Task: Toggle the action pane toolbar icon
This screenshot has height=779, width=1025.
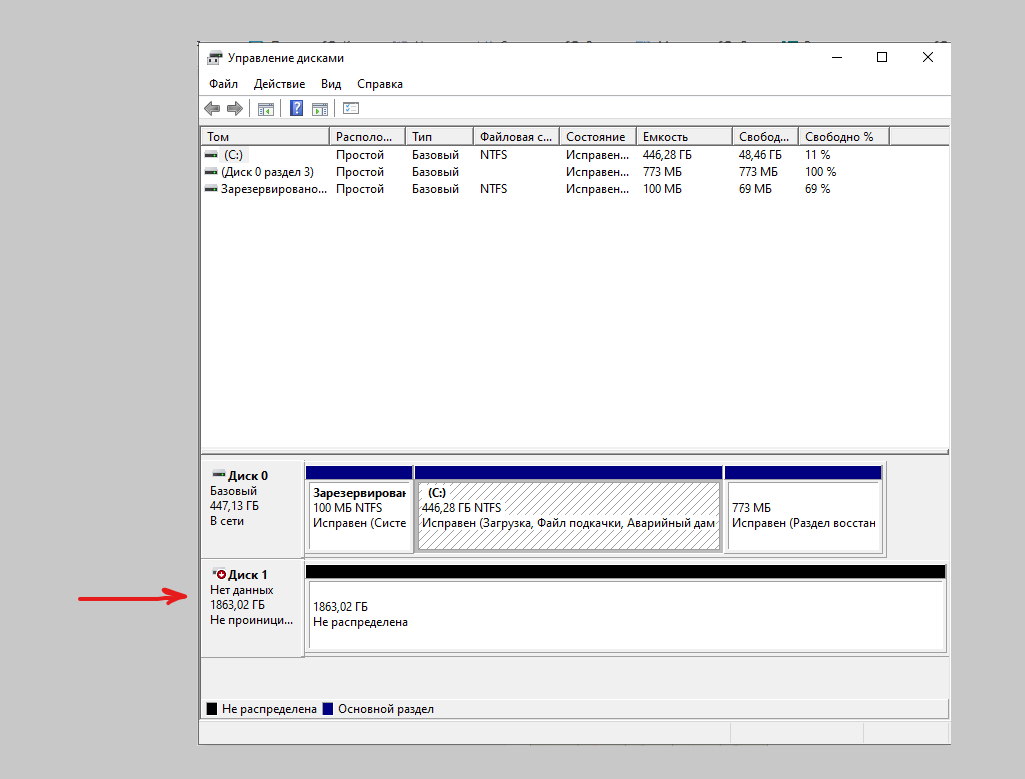Action: pyautogui.click(x=320, y=109)
